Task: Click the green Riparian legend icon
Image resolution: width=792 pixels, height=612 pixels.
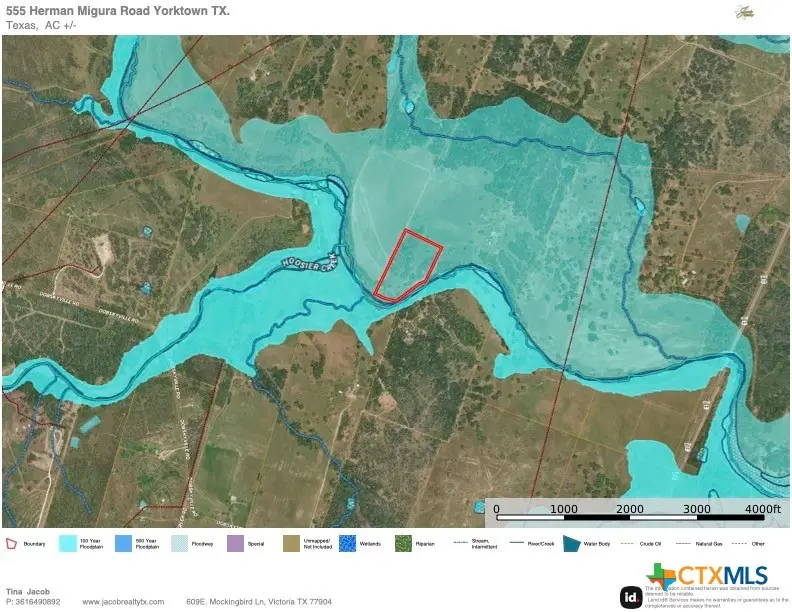Action: pos(404,544)
